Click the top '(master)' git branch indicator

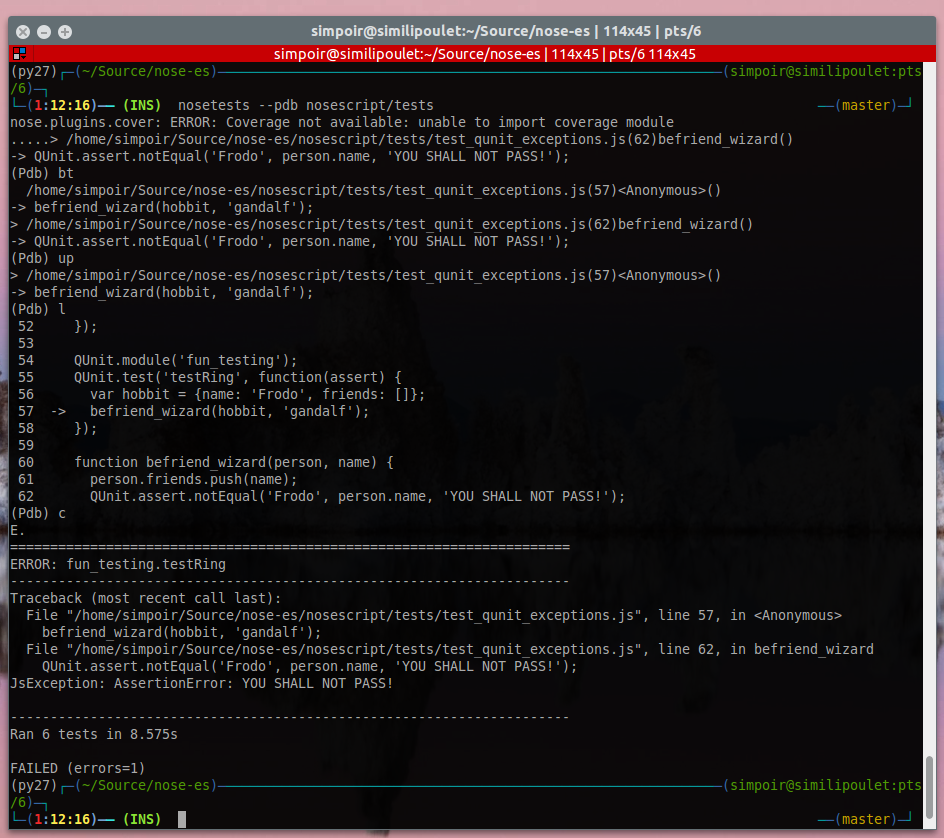(x=866, y=105)
